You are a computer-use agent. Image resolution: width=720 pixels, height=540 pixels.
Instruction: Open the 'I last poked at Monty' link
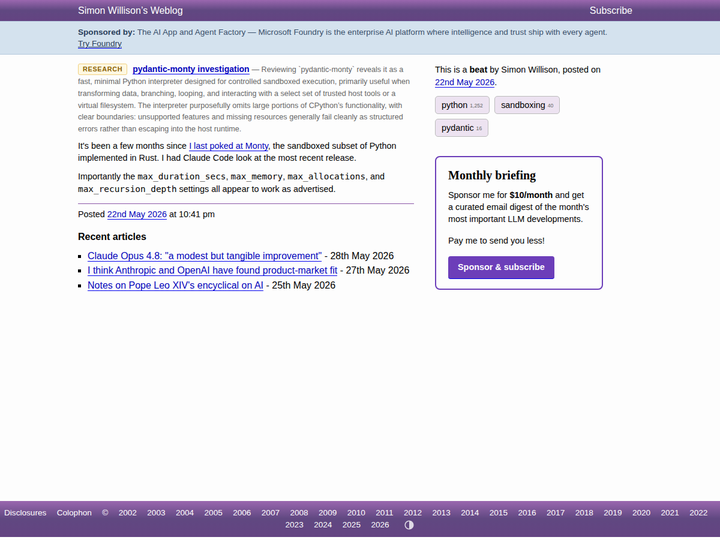(229, 146)
